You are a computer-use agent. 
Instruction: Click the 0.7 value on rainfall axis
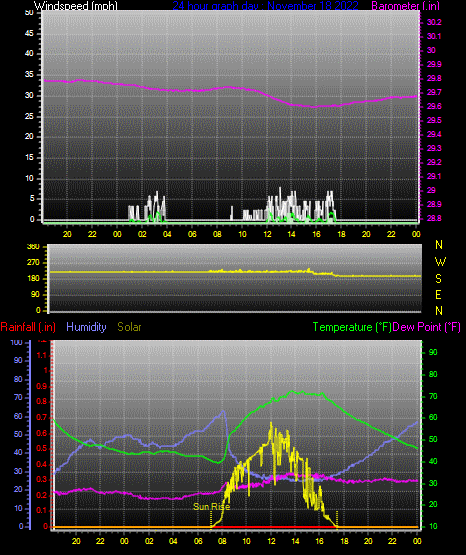coord(41,418)
